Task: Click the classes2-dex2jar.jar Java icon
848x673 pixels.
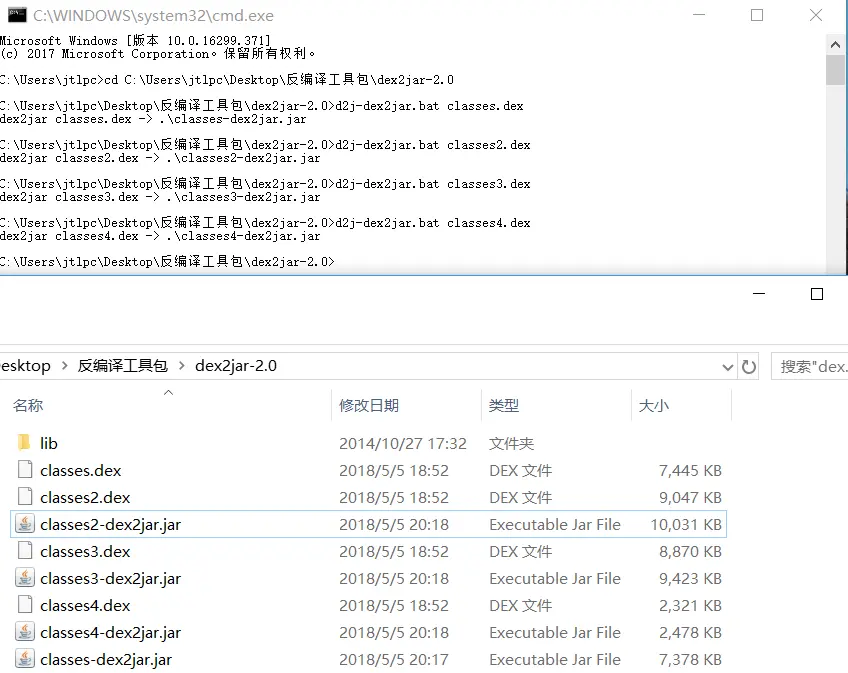Action: pos(25,524)
